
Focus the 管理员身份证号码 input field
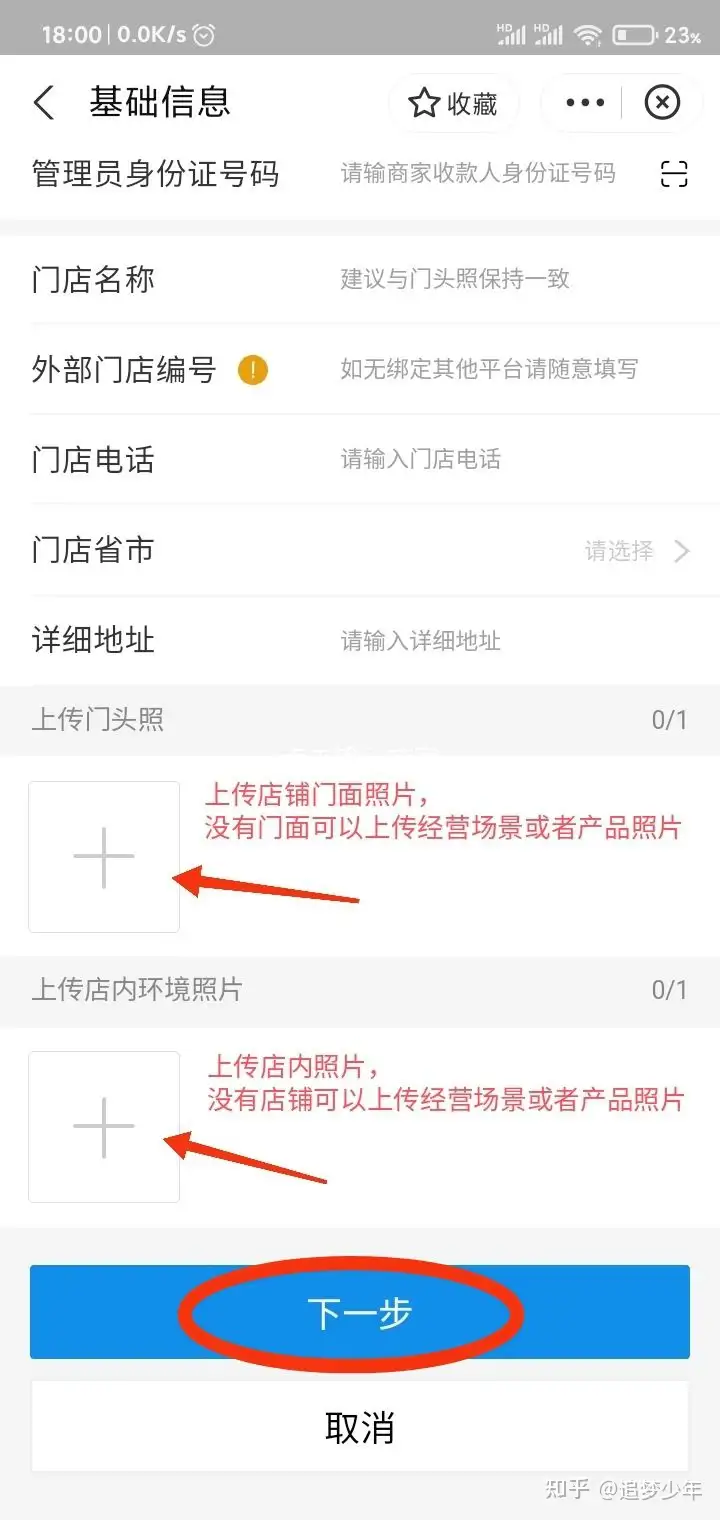click(478, 174)
